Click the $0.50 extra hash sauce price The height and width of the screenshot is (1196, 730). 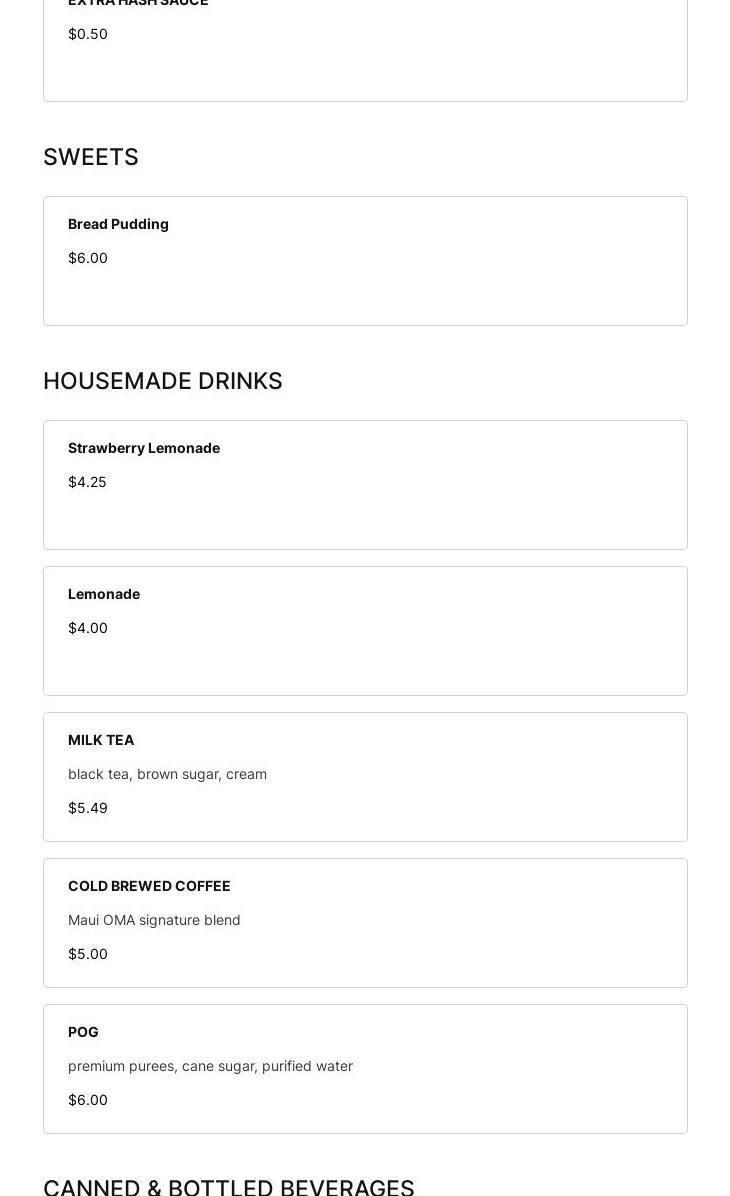click(x=88, y=34)
